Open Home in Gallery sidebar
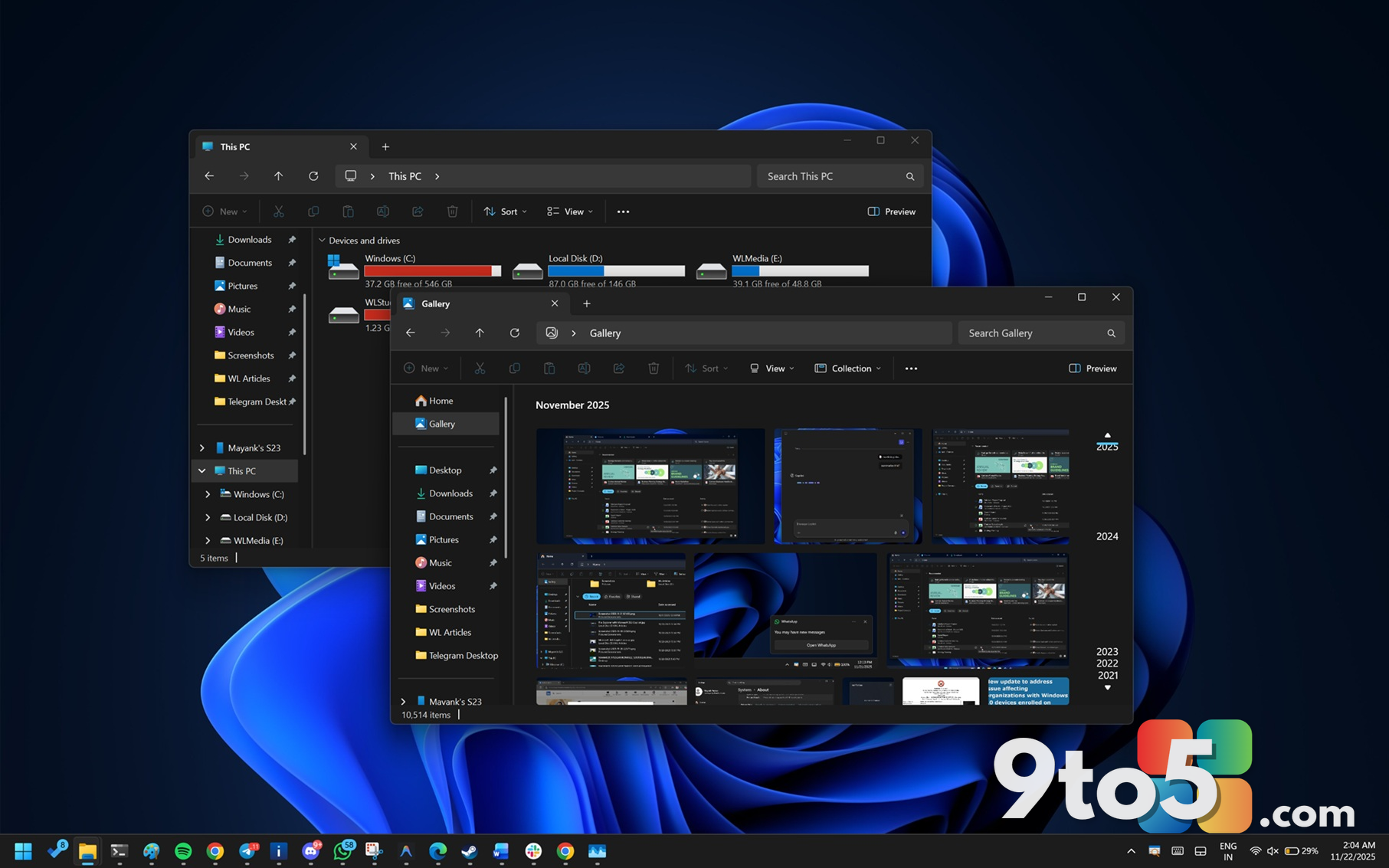This screenshot has width=1389, height=868. pyautogui.click(x=446, y=401)
